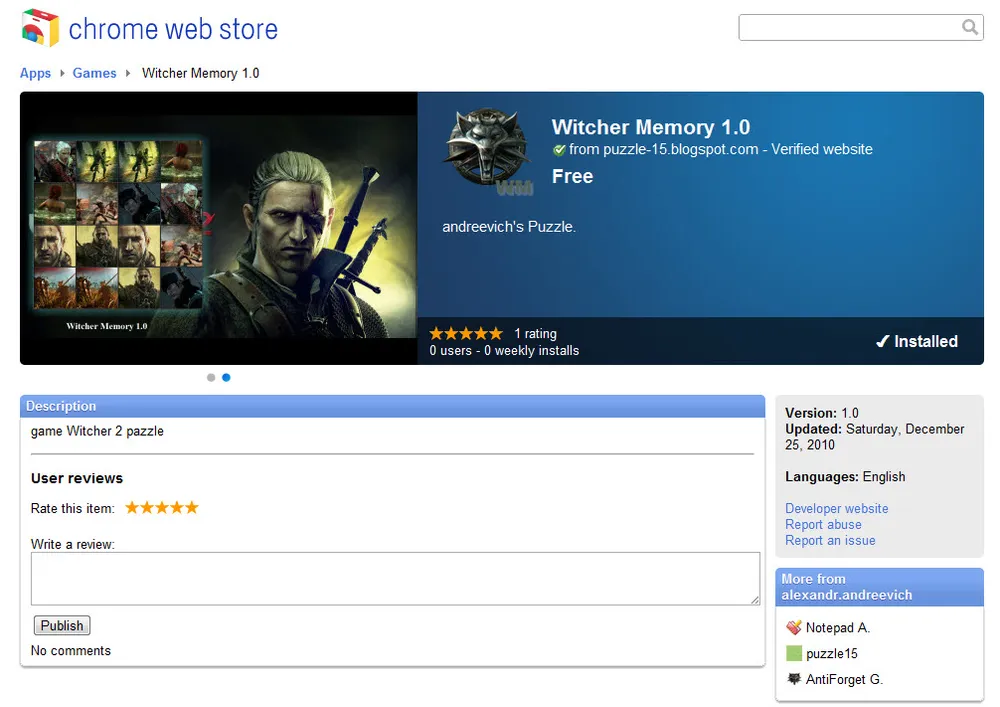Click the Installed button
This screenshot has width=1000, height=707.
[916, 341]
